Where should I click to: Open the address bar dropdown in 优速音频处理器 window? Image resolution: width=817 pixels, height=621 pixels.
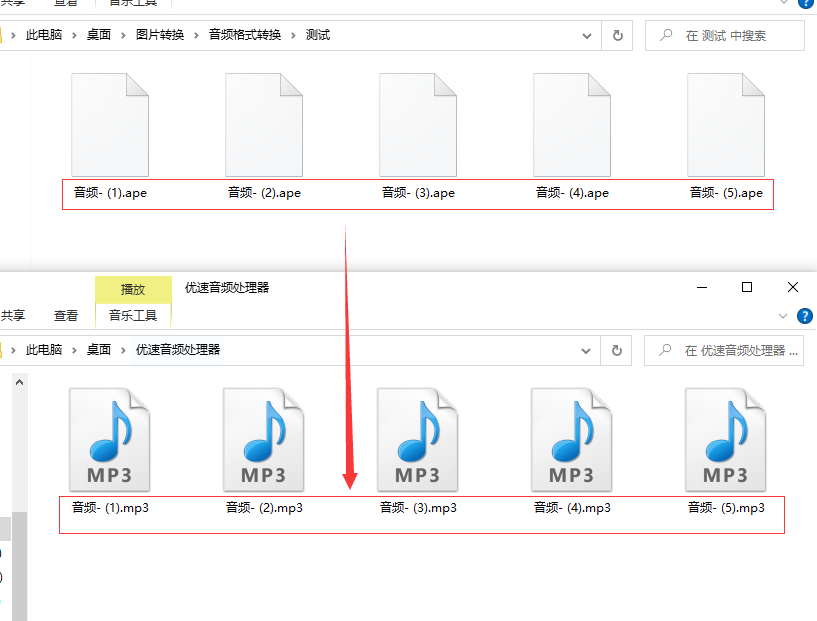[x=586, y=351]
